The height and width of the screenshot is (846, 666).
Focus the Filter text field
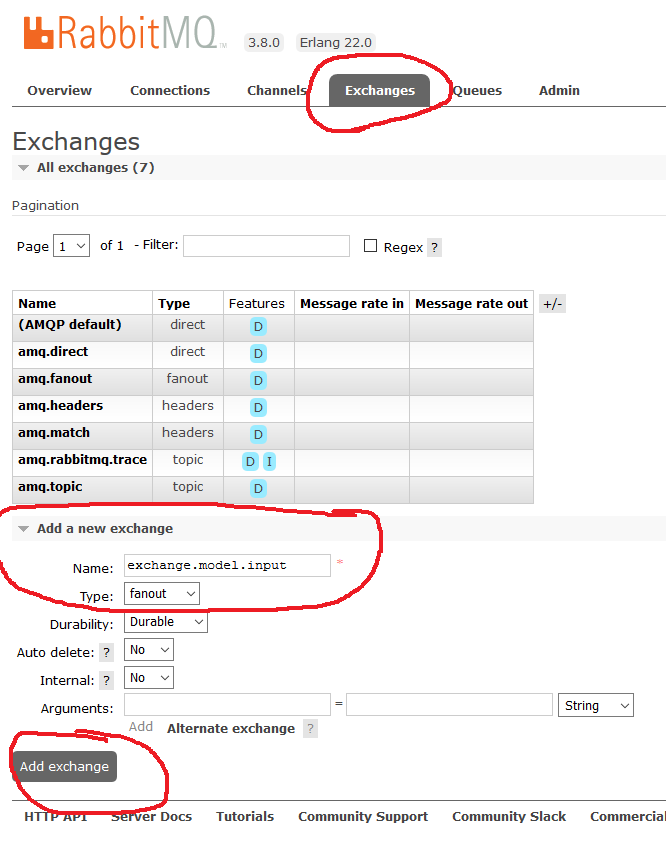click(267, 246)
